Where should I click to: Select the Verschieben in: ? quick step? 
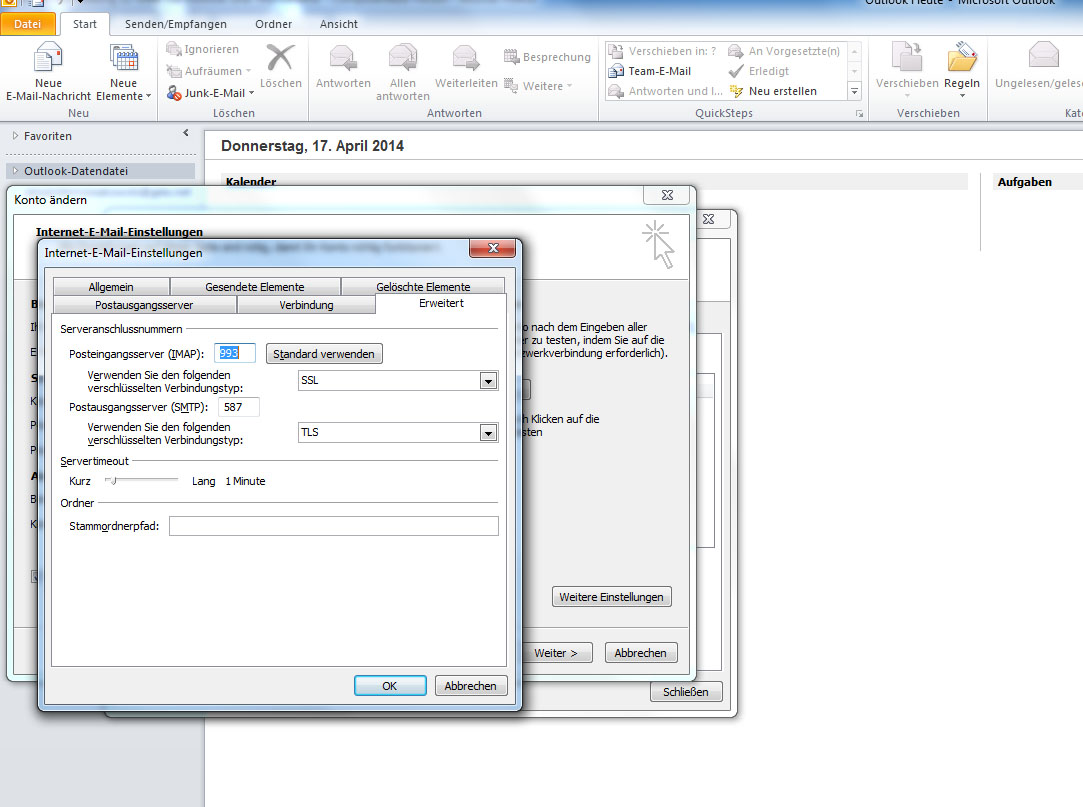pos(662,51)
